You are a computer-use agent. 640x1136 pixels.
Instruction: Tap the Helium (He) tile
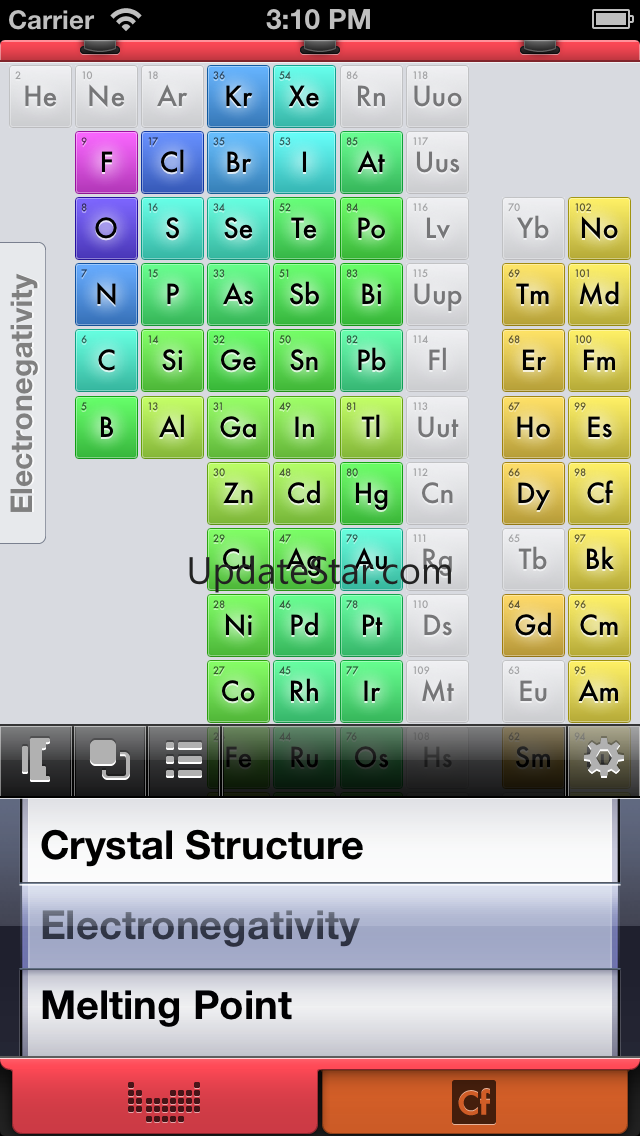tap(41, 97)
